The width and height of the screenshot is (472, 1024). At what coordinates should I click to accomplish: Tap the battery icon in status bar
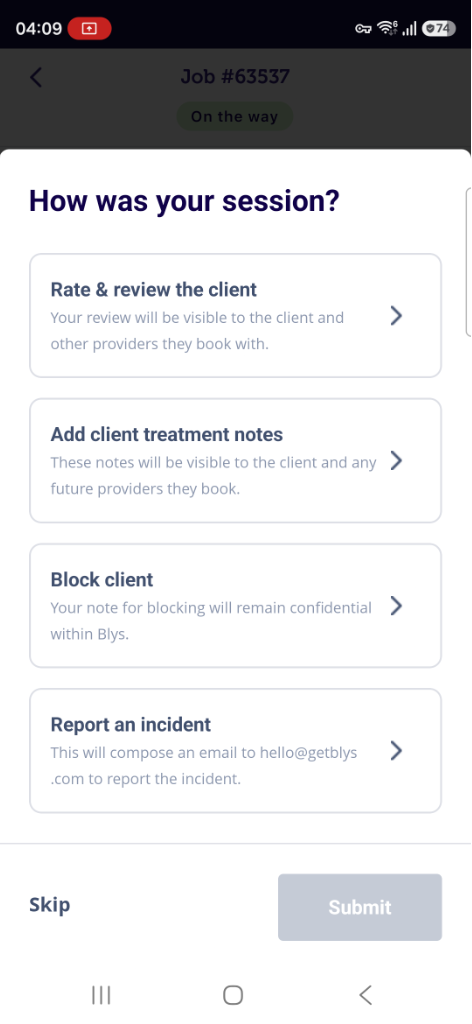click(x=439, y=29)
